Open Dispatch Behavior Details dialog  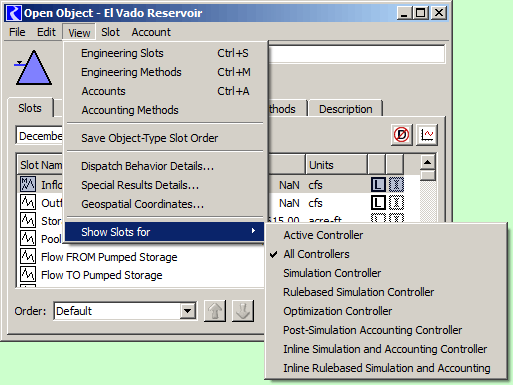click(165, 166)
